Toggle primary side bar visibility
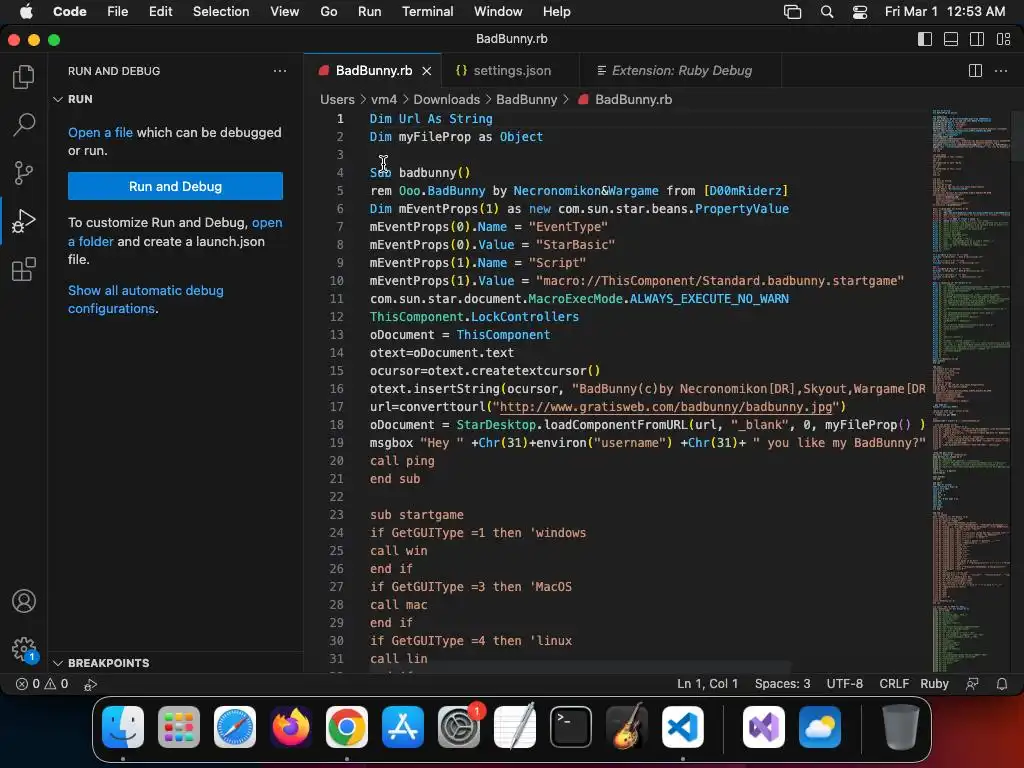Screen dimensions: 1024x768 [x=925, y=39]
